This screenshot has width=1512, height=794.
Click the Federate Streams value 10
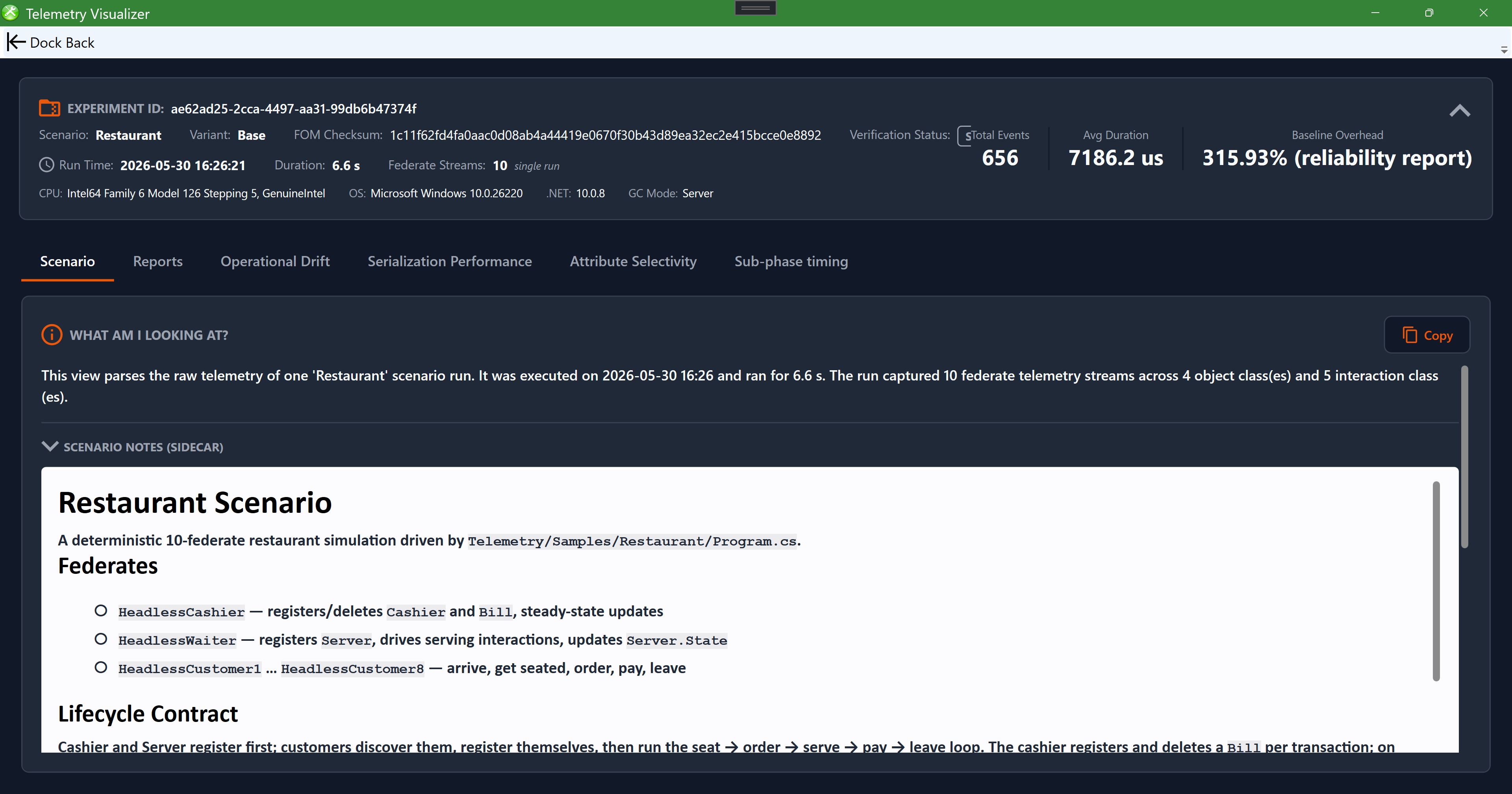pyautogui.click(x=500, y=165)
